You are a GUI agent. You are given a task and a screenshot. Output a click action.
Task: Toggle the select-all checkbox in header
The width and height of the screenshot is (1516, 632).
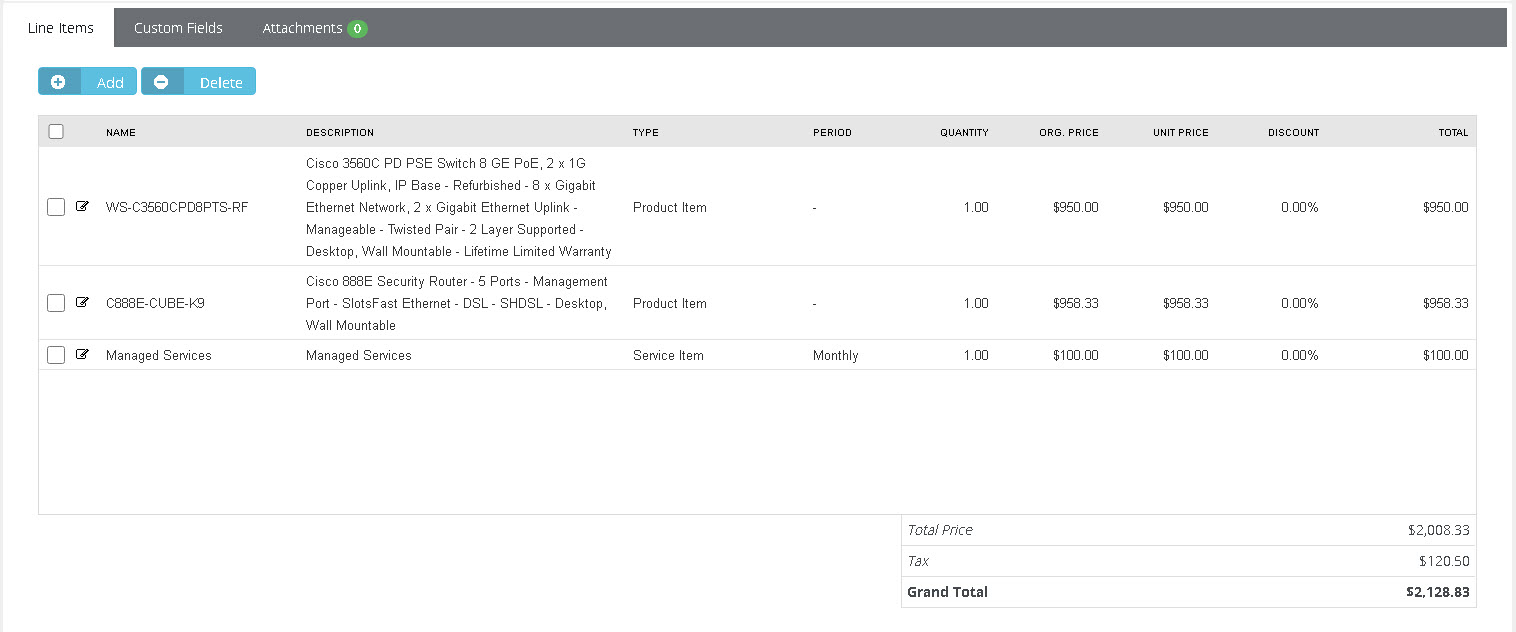click(x=56, y=132)
